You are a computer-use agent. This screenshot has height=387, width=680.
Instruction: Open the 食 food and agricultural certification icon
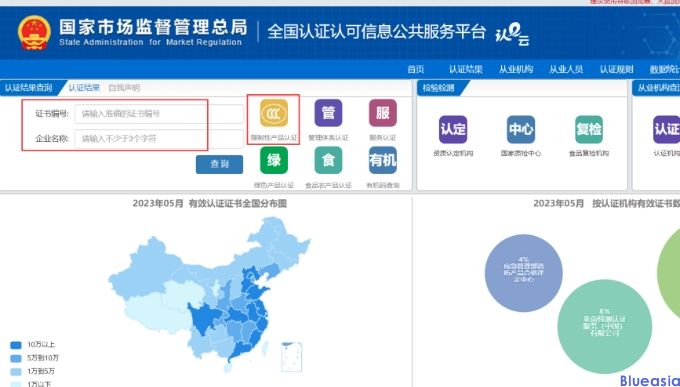tap(328, 160)
